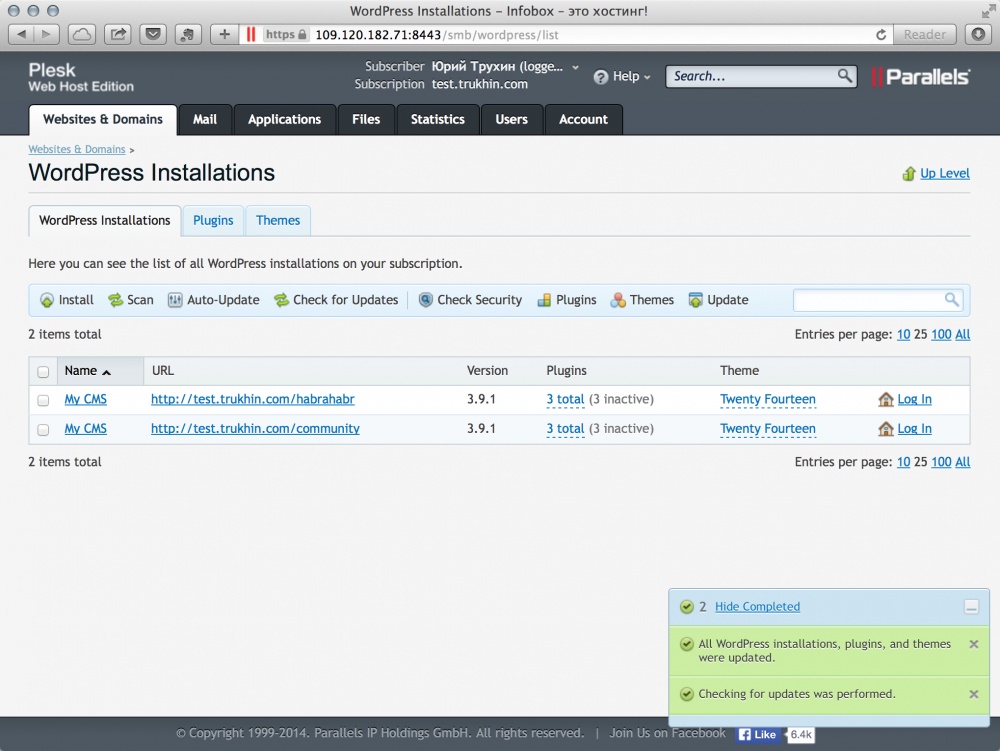Open Safari downloads icon
Screen dimensions: 1000x751
978,34
